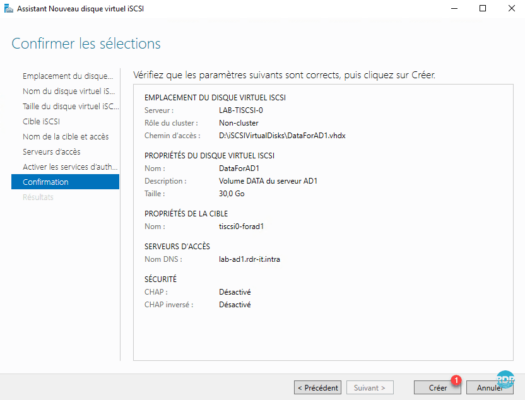Click the disabled Suivant button

(370, 388)
